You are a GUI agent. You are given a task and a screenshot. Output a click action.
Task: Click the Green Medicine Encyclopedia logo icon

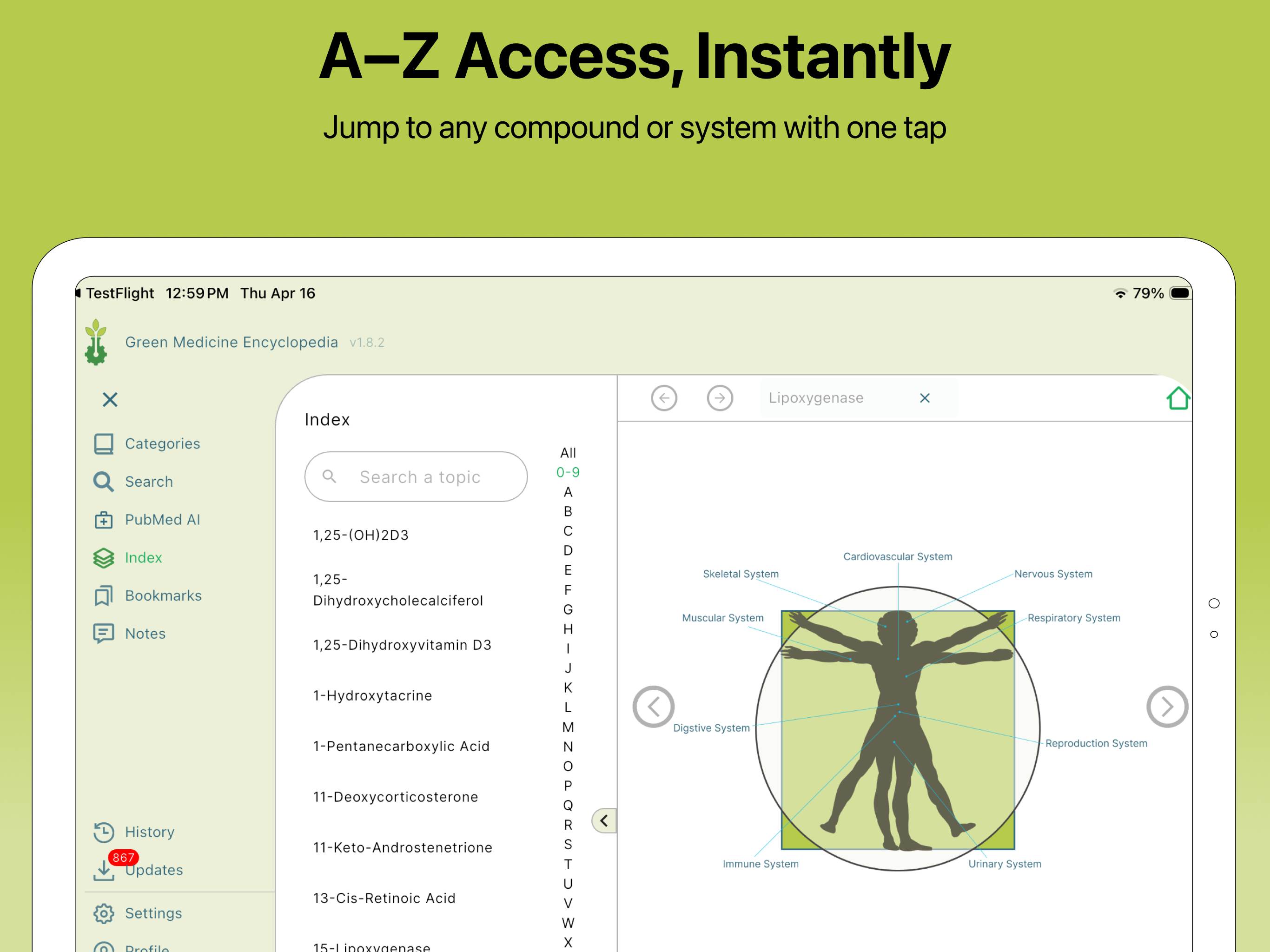(x=96, y=342)
